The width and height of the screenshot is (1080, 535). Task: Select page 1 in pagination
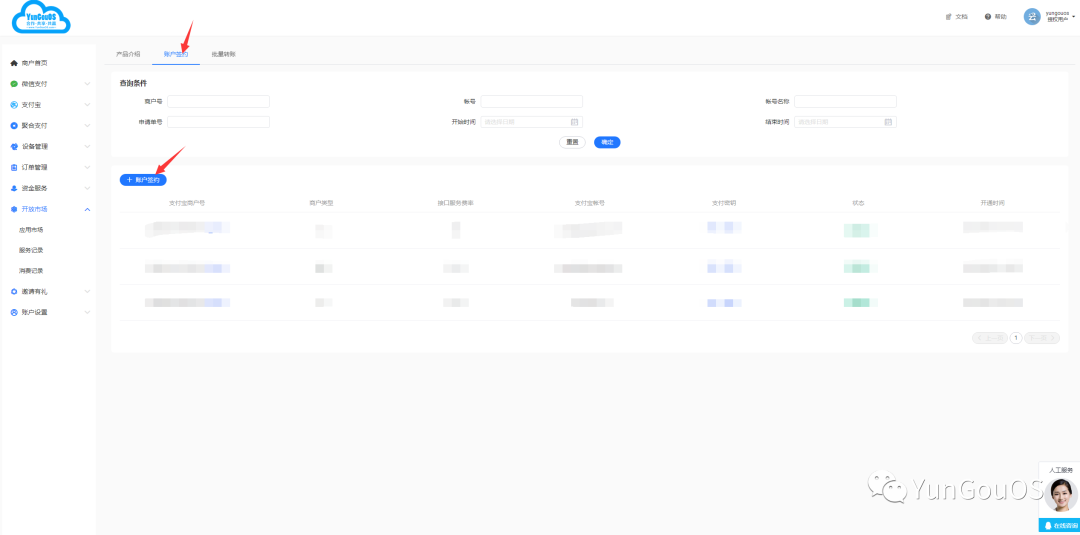pos(1015,338)
